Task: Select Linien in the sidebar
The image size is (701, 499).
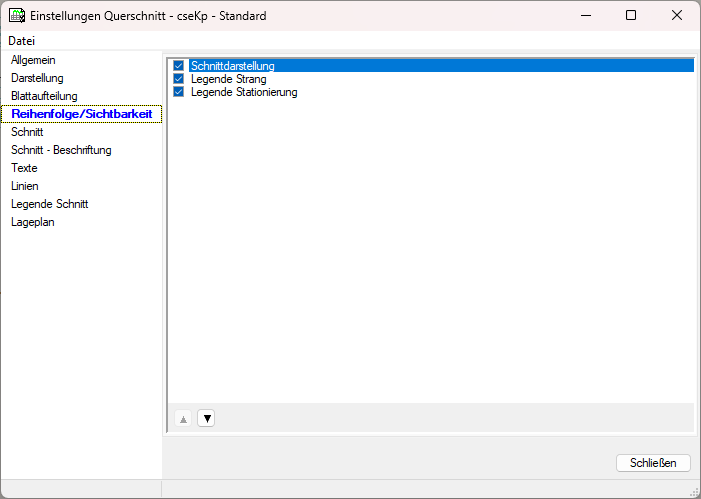Action: click(25, 186)
